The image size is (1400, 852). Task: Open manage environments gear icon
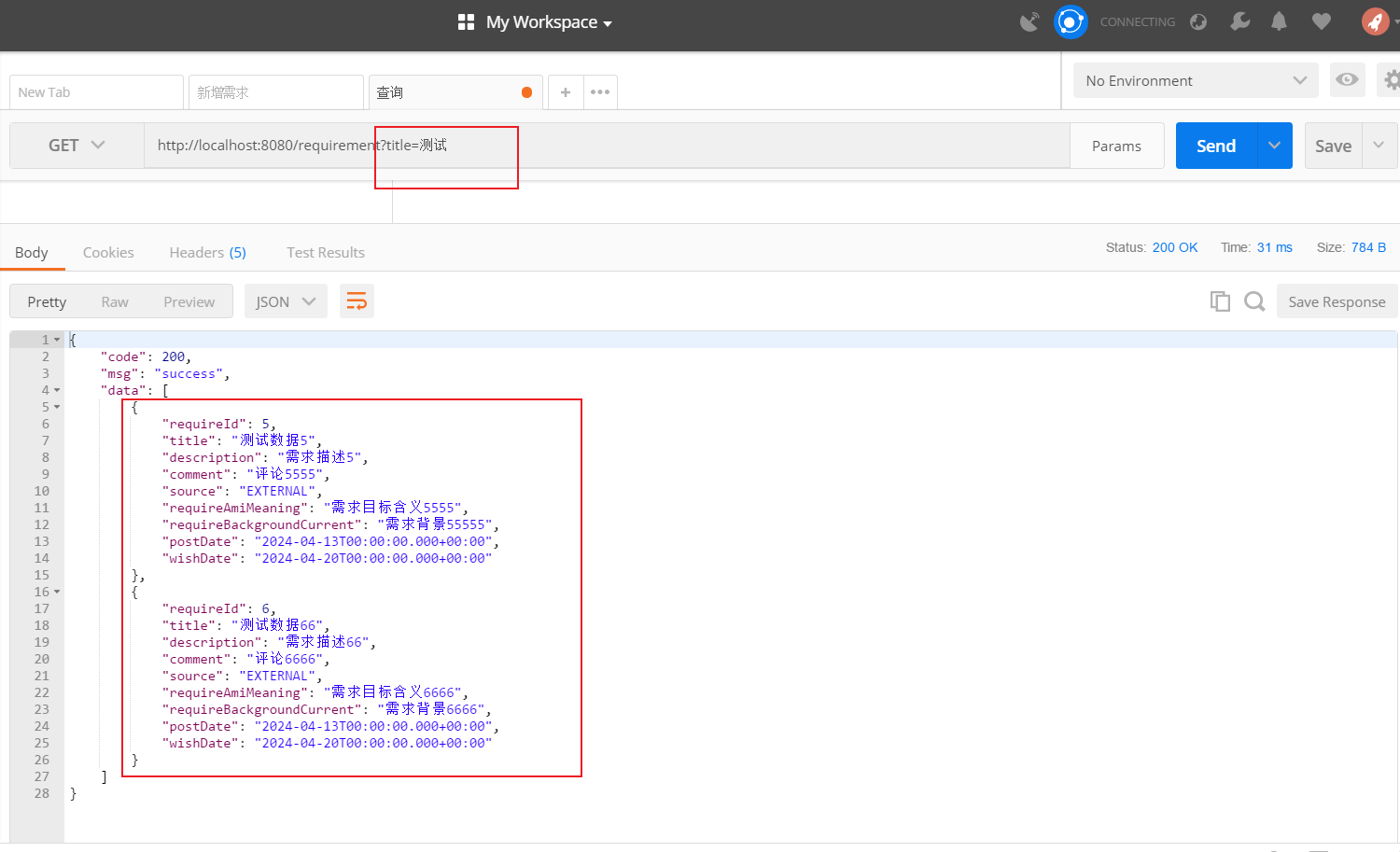point(1391,80)
